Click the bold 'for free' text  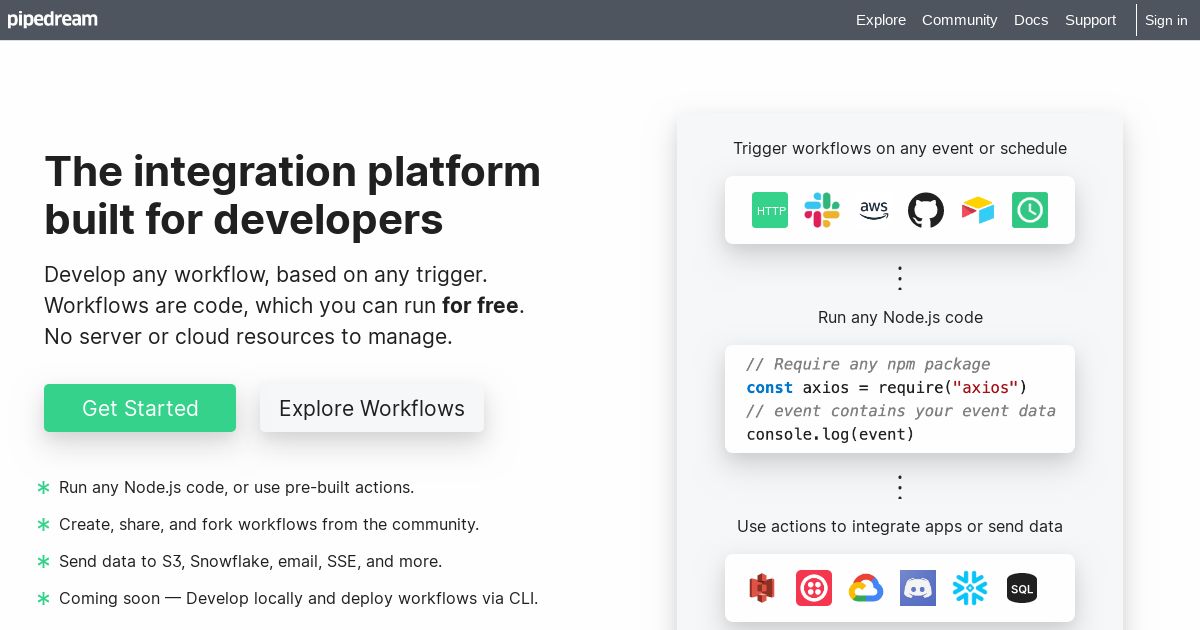click(480, 305)
